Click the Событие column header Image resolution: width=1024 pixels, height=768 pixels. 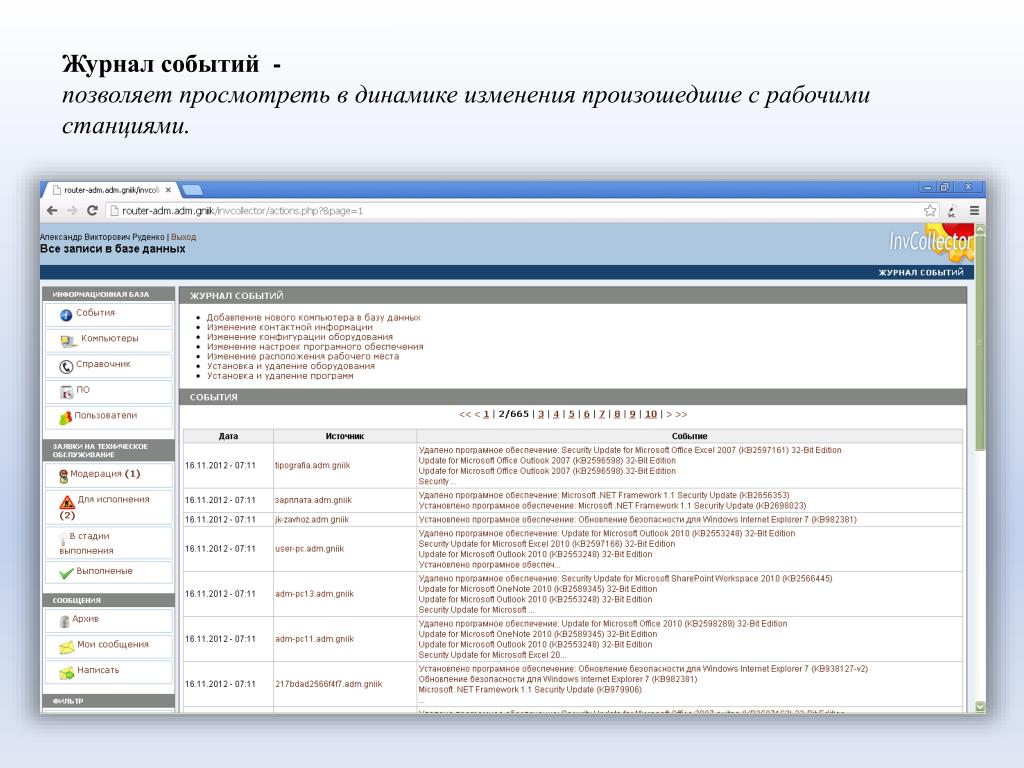coord(690,436)
